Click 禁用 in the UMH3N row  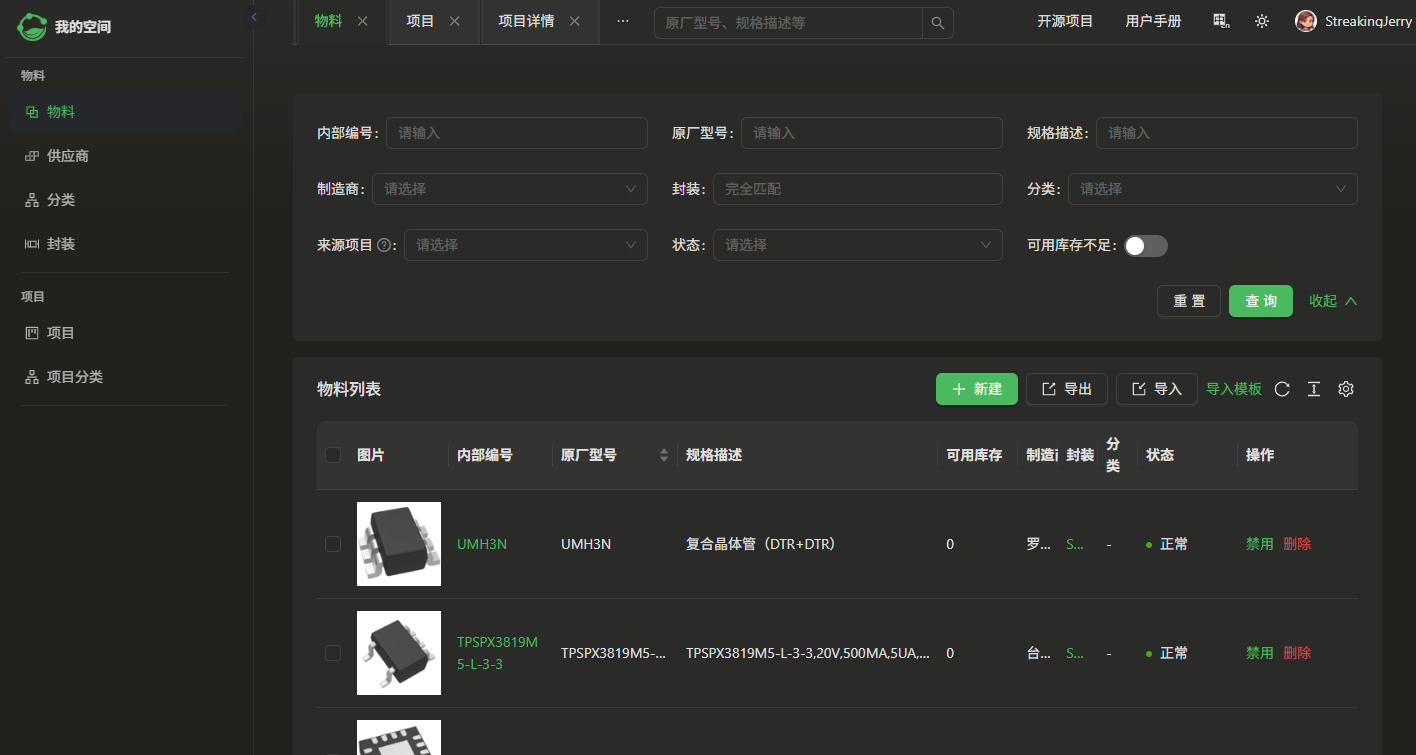[x=1260, y=544]
